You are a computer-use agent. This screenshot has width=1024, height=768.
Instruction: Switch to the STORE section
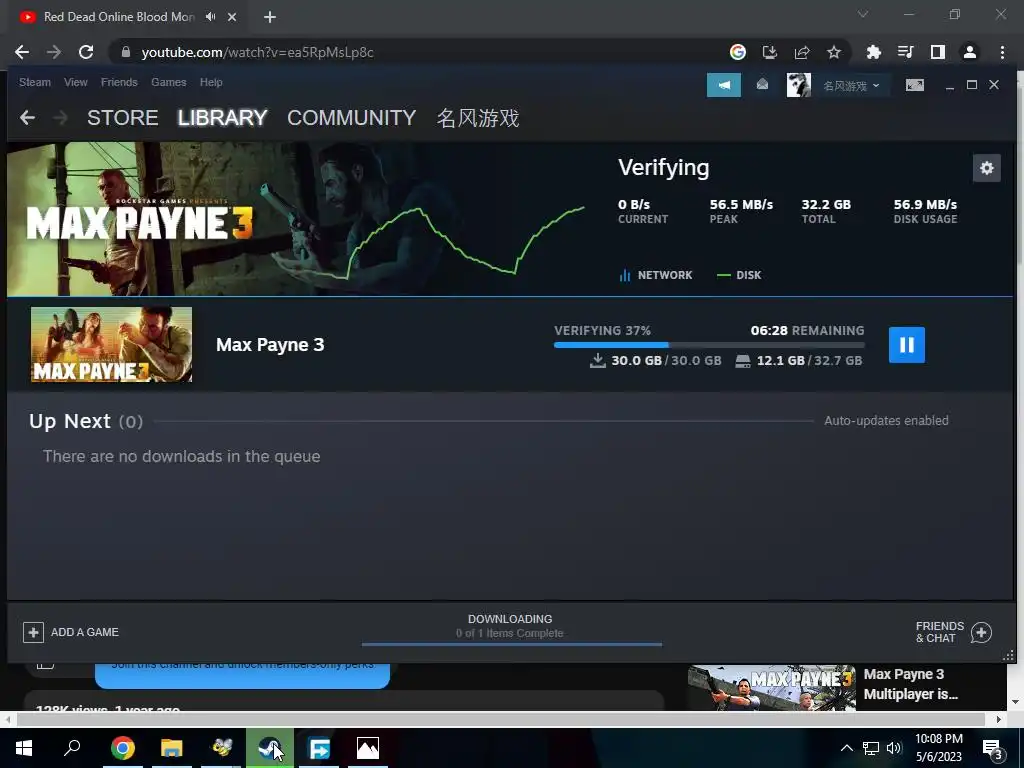point(123,118)
